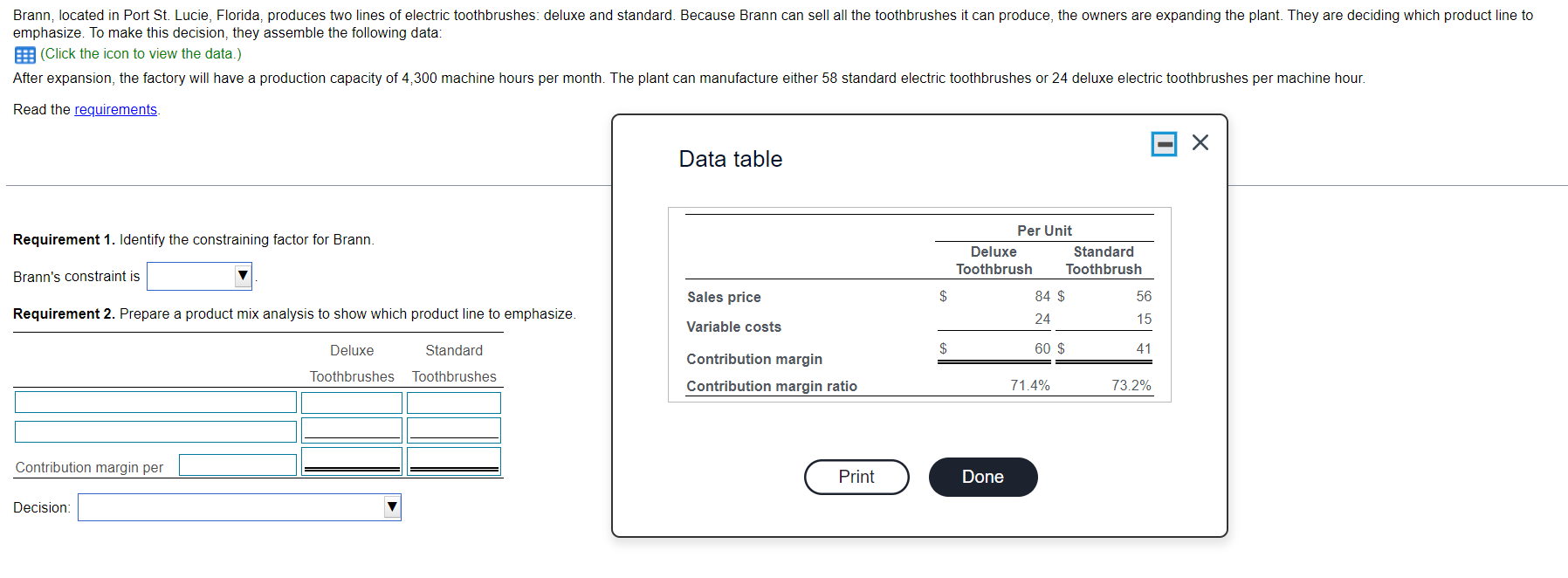Click the Done button

(982, 477)
